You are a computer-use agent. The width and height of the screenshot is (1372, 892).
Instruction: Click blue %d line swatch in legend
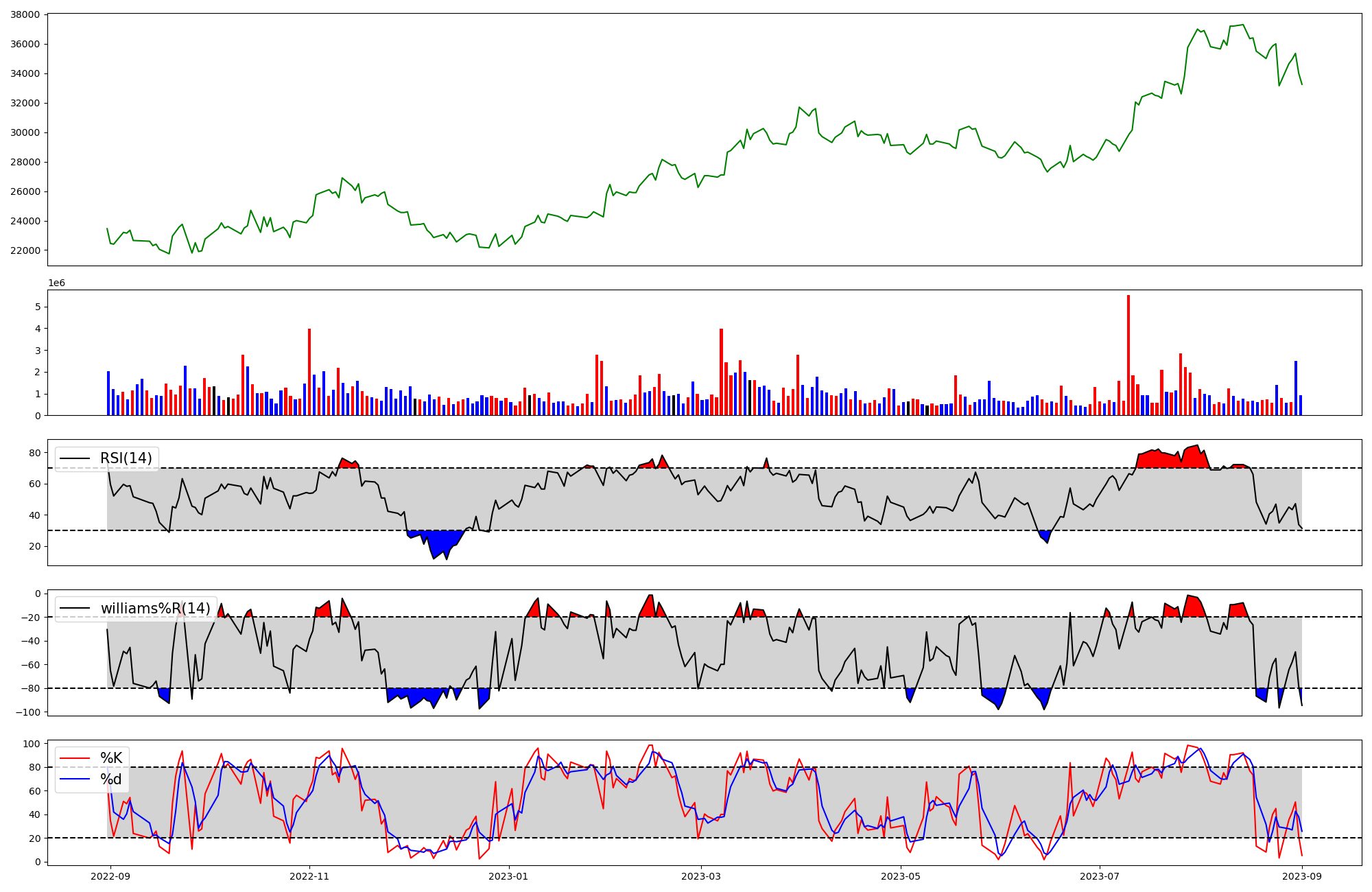(x=75, y=779)
